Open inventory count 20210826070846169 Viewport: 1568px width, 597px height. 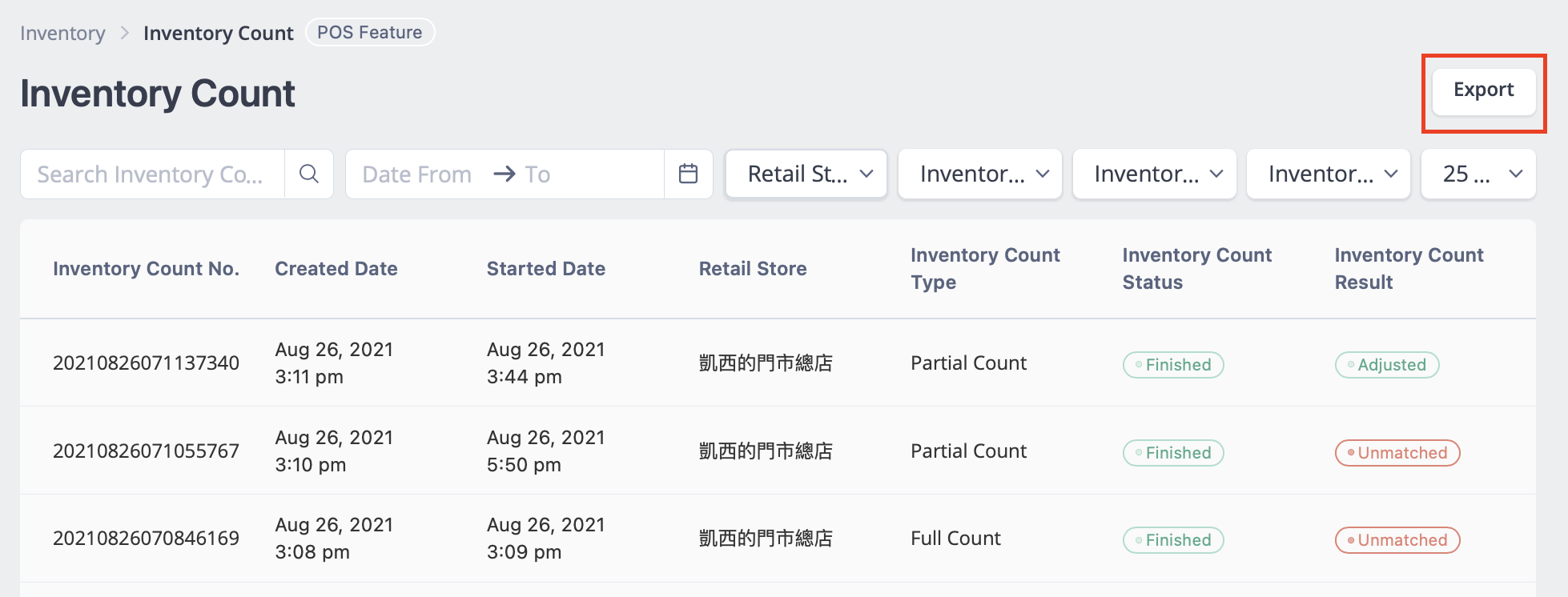click(x=146, y=539)
